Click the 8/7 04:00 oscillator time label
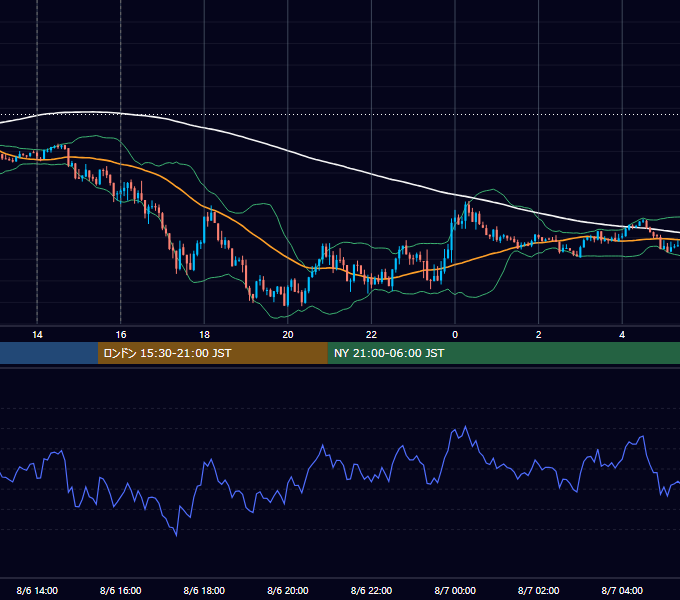The image size is (680, 600). click(622, 590)
